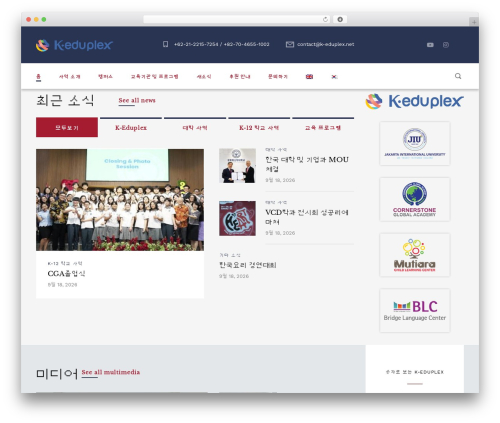The width and height of the screenshot is (500, 423).
Task: Click the contact@k-eduplex.net email address
Action: tap(326, 44)
